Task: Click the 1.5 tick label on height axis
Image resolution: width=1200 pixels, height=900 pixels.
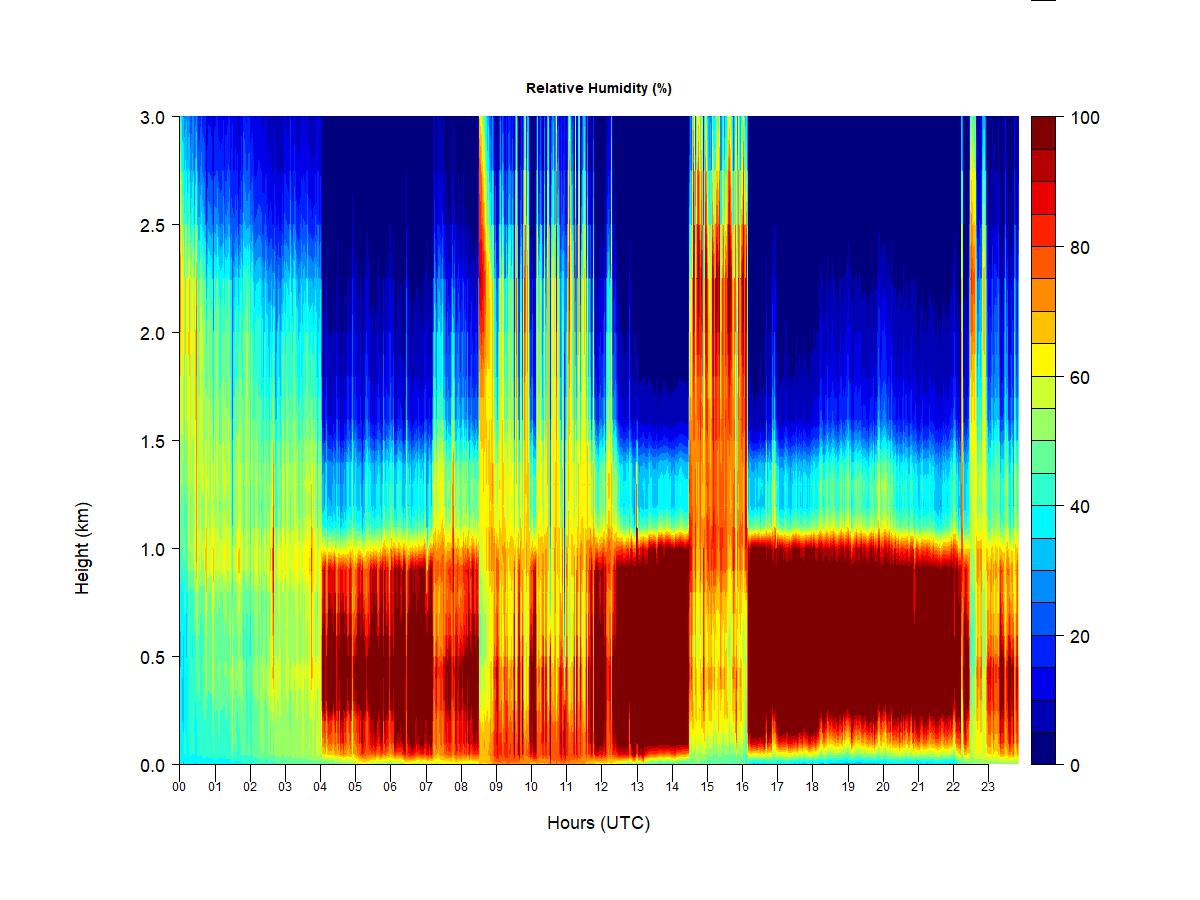Action: [x=151, y=441]
